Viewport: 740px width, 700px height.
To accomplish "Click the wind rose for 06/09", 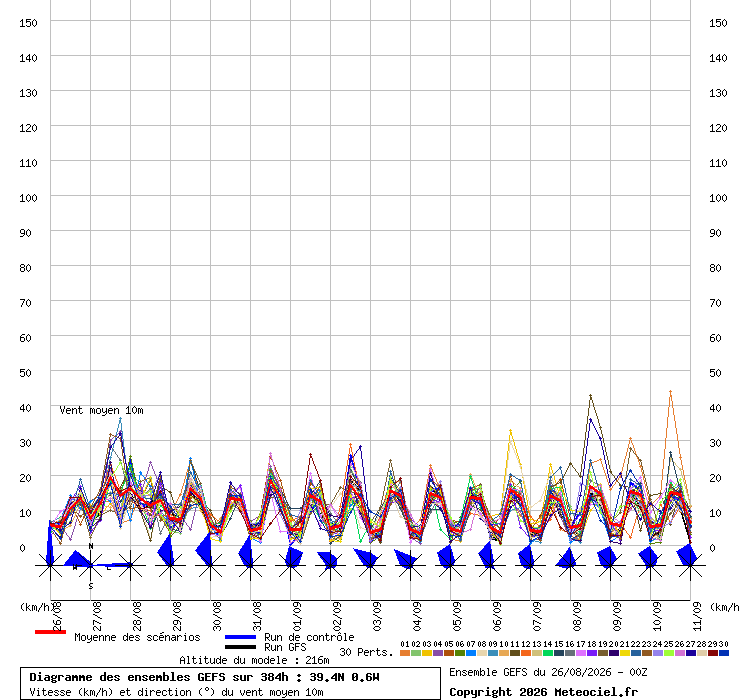I will [x=490, y=565].
